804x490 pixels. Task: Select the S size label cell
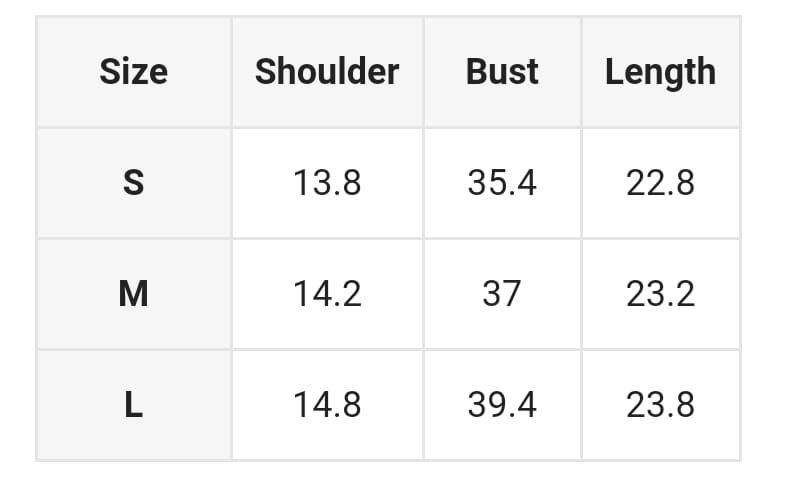click(x=133, y=183)
